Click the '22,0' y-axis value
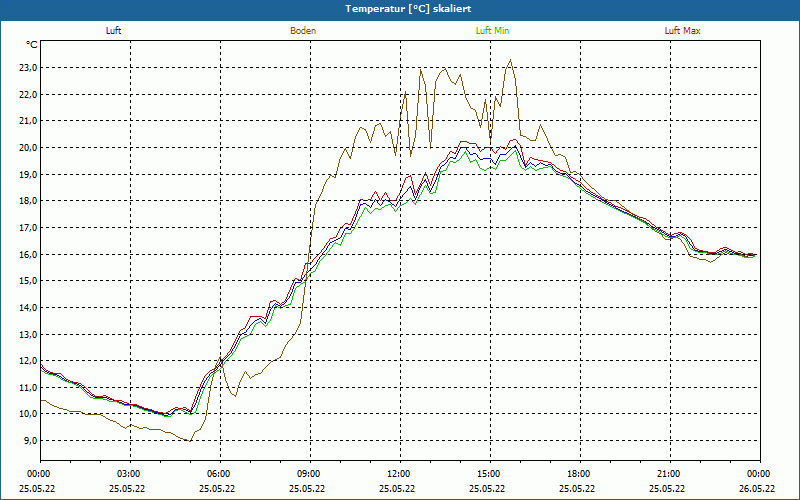This screenshot has height=500, width=800. coord(28,94)
